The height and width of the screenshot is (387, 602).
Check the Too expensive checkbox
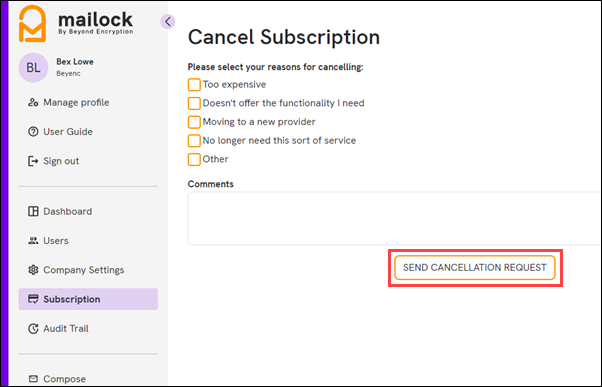tap(194, 84)
